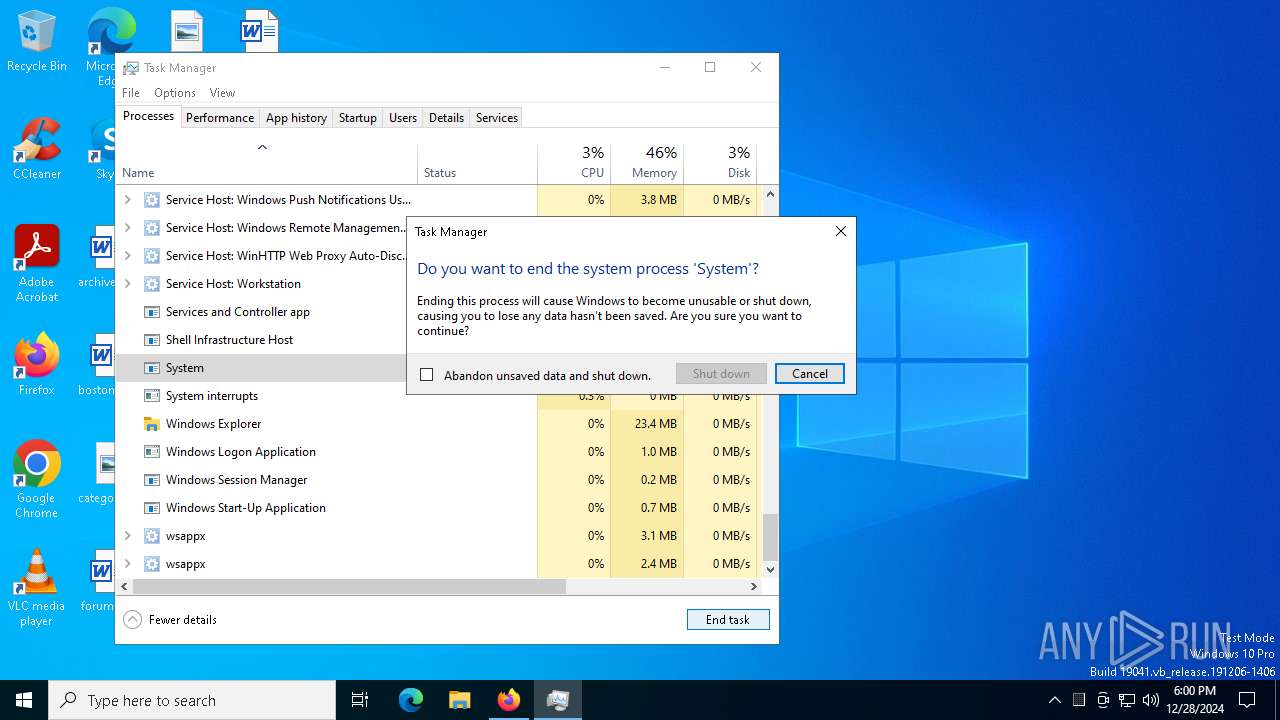Viewport: 1280px width, 720px height.
Task: Select the System interrupts row text
Action: point(212,396)
